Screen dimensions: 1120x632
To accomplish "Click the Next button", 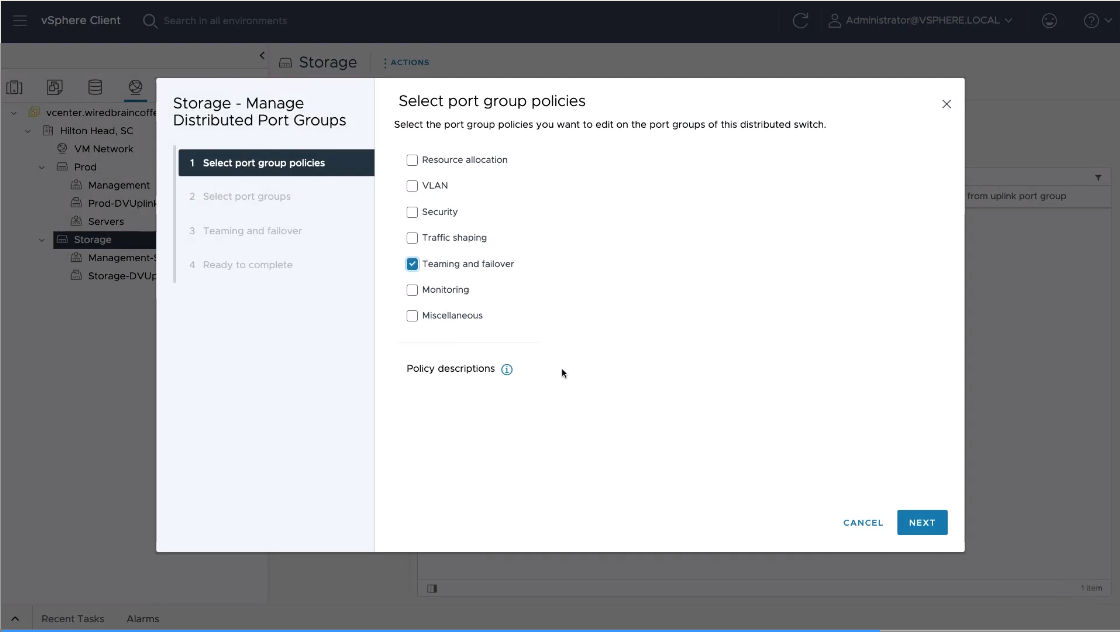I will click(x=921, y=523).
